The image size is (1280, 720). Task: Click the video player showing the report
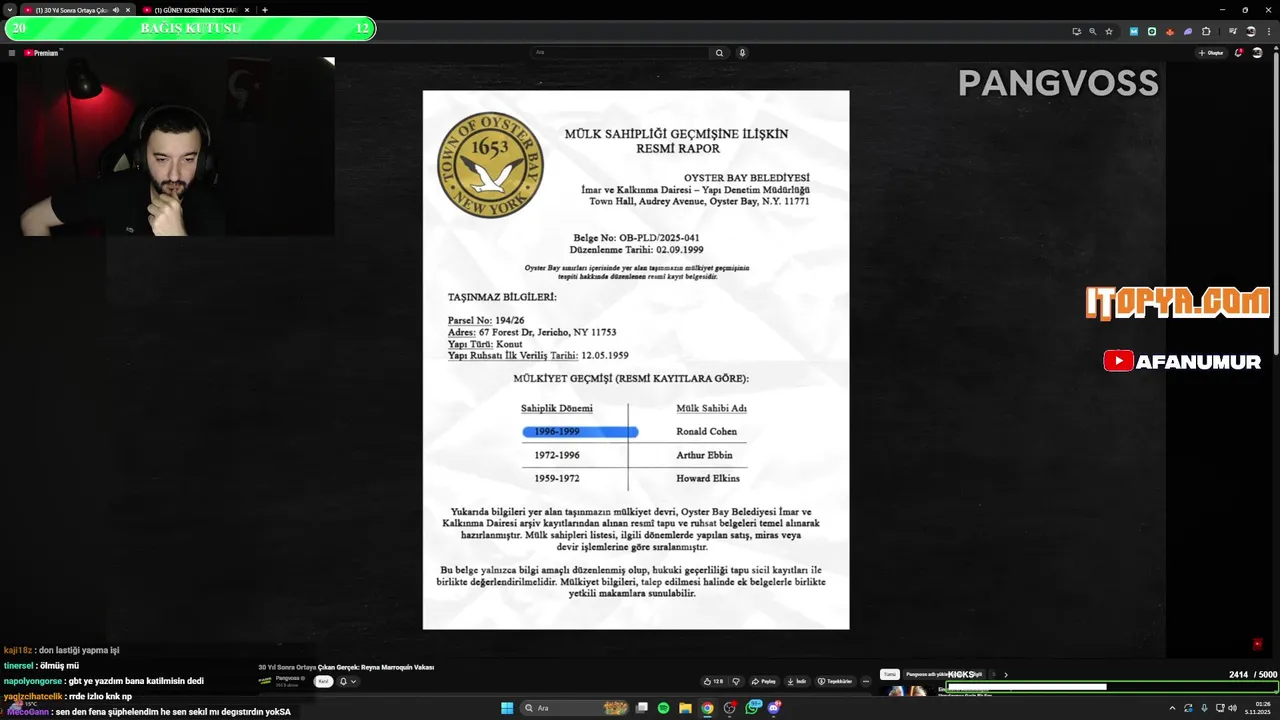tap(636, 360)
